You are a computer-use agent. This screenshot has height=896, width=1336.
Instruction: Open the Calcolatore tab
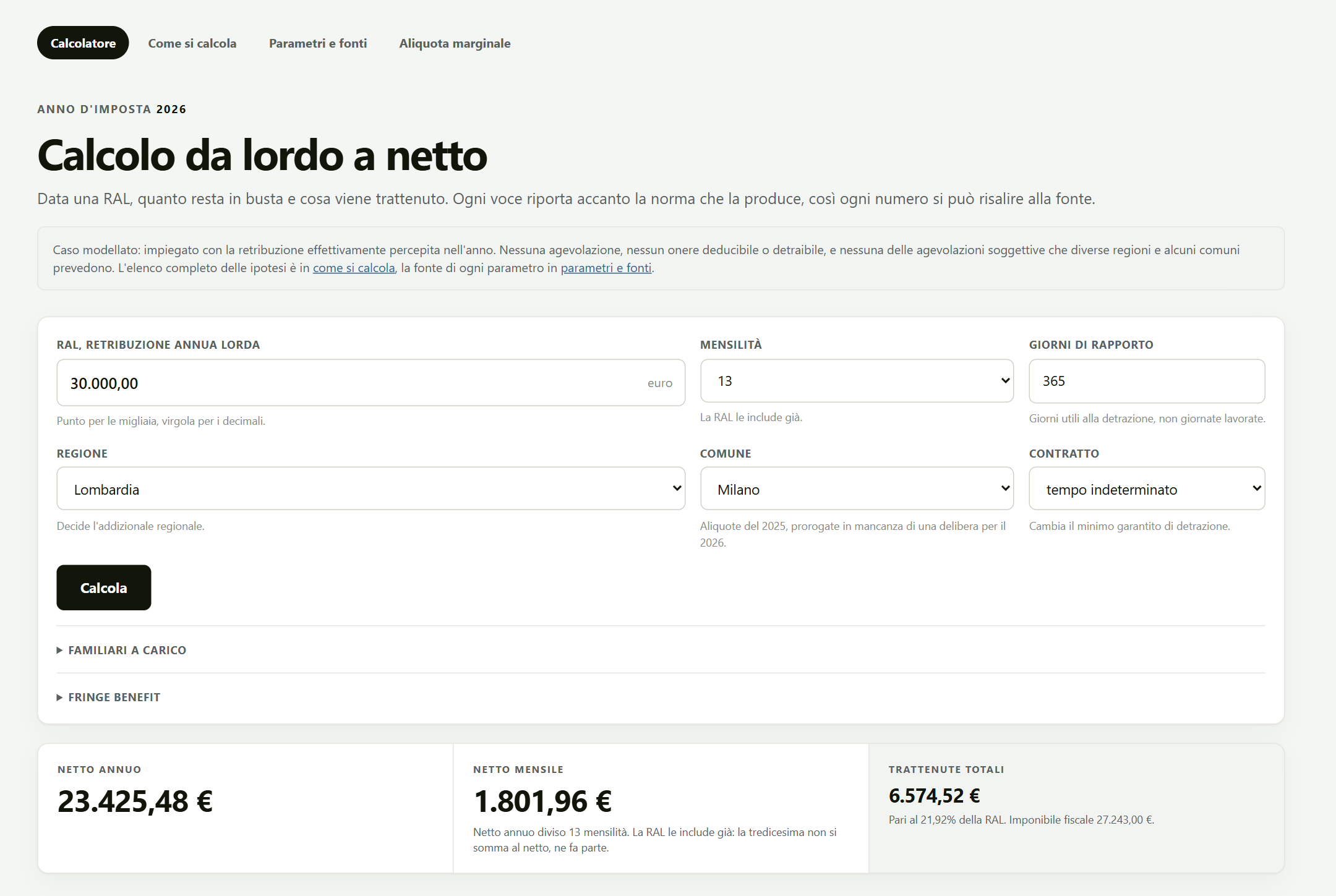click(x=83, y=43)
